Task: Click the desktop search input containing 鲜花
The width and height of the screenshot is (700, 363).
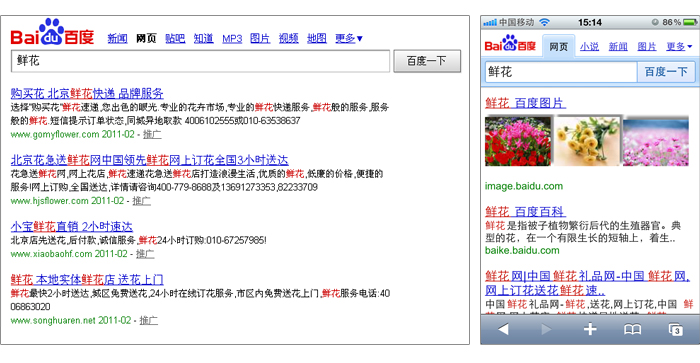Action: click(200, 61)
